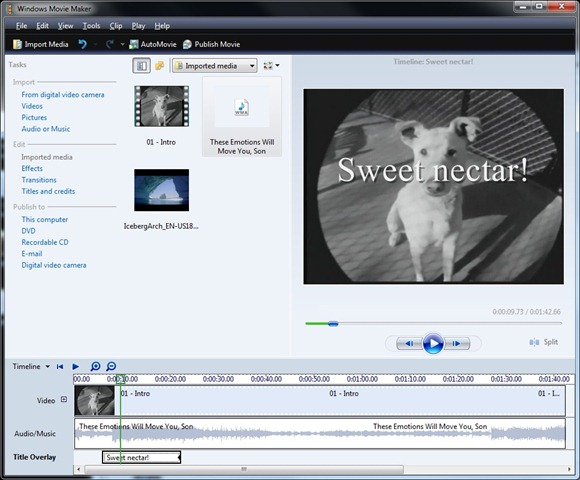
Task: Expand the Video track plus box
Action: 64,399
